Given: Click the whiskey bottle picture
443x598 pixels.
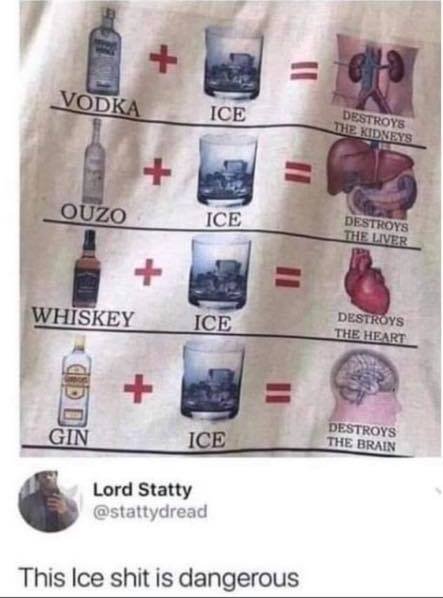Looking at the screenshot, I should coord(87,268).
